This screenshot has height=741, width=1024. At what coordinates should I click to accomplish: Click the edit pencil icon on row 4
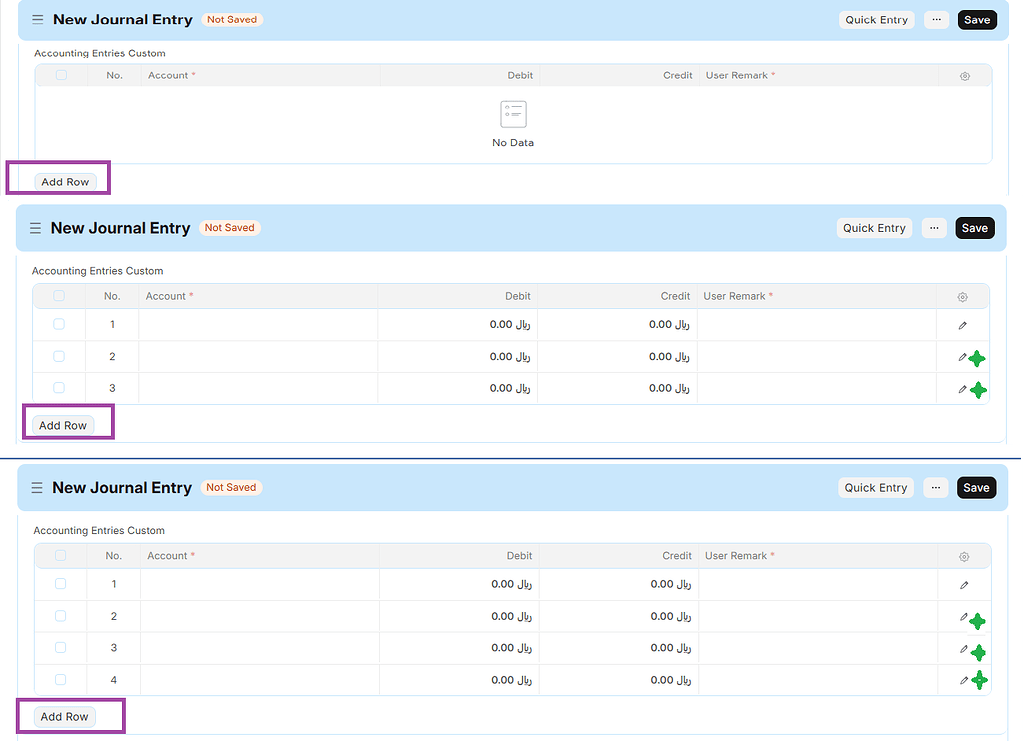[964, 680]
